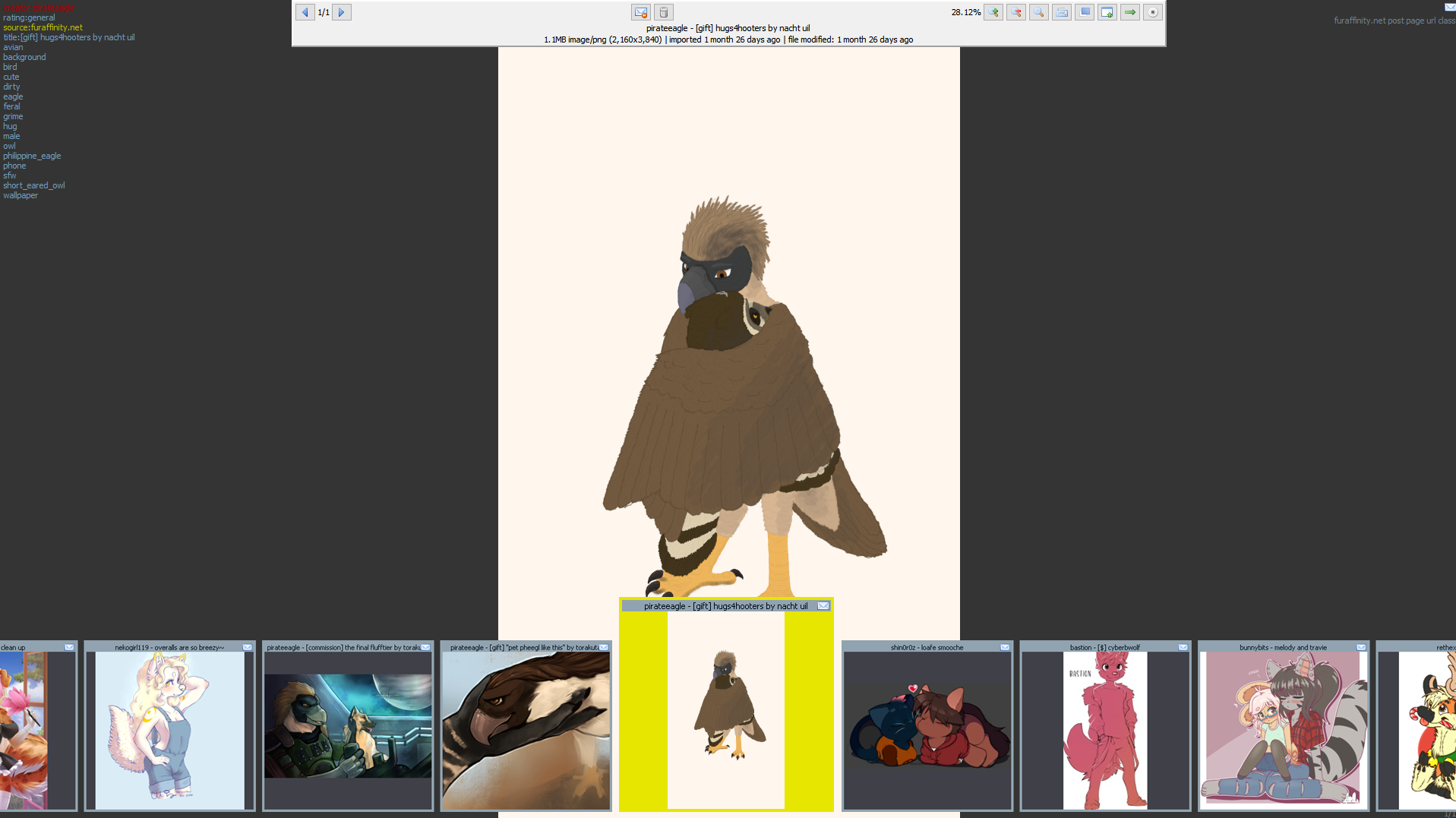Viewport: 1456px width, 818px height.
Task: Click the 'source:furaffinity.net' tag
Action: click(43, 27)
